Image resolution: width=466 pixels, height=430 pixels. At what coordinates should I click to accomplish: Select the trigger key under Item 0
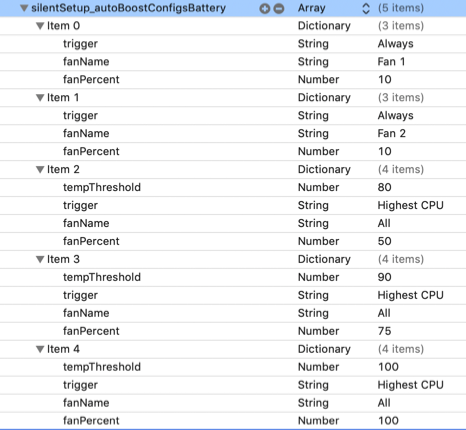tap(80, 44)
